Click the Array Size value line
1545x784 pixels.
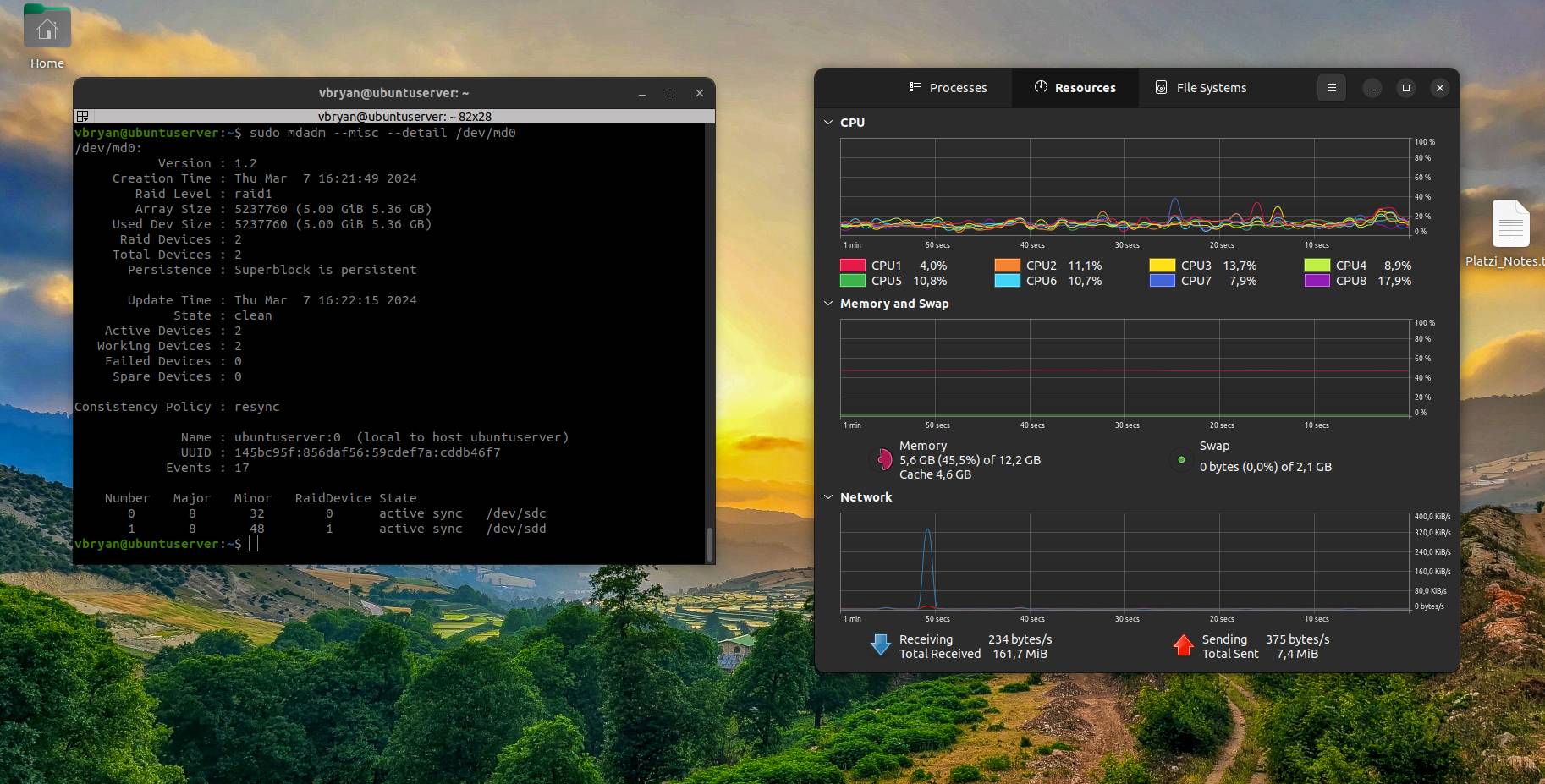coord(333,209)
